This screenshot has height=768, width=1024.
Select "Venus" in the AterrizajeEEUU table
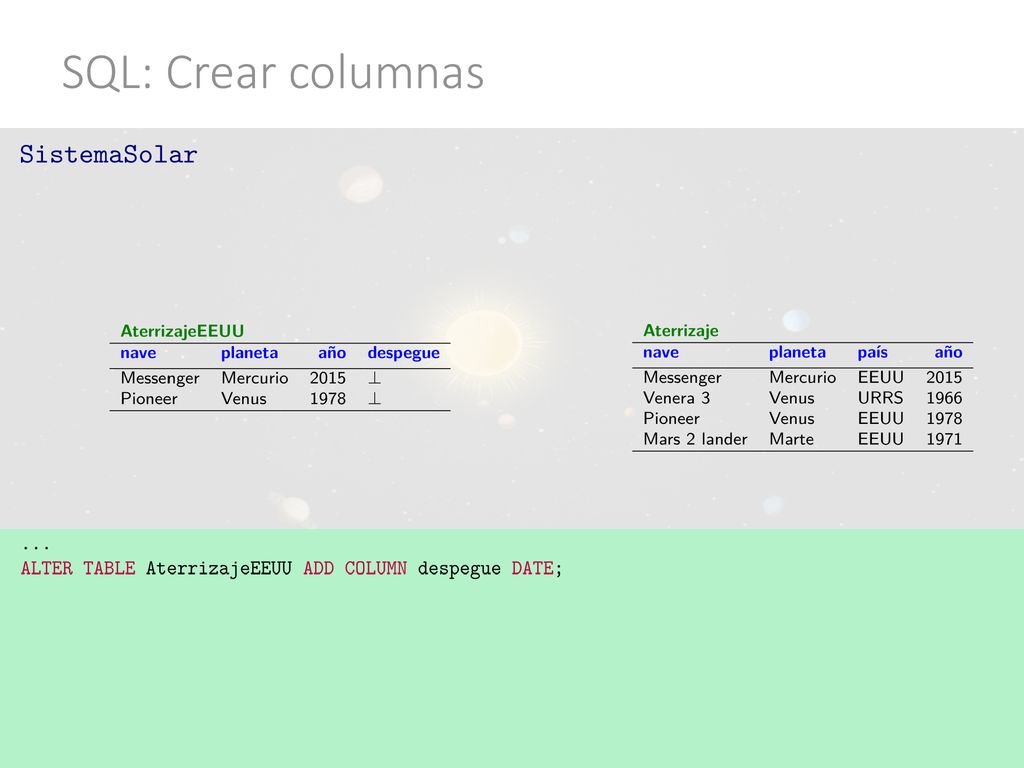click(244, 398)
